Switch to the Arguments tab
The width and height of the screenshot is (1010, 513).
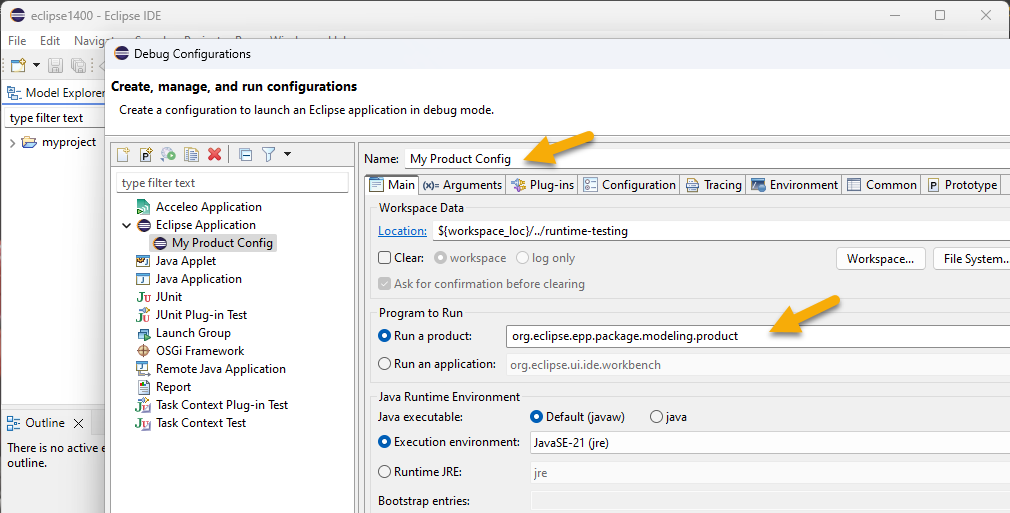(462, 185)
